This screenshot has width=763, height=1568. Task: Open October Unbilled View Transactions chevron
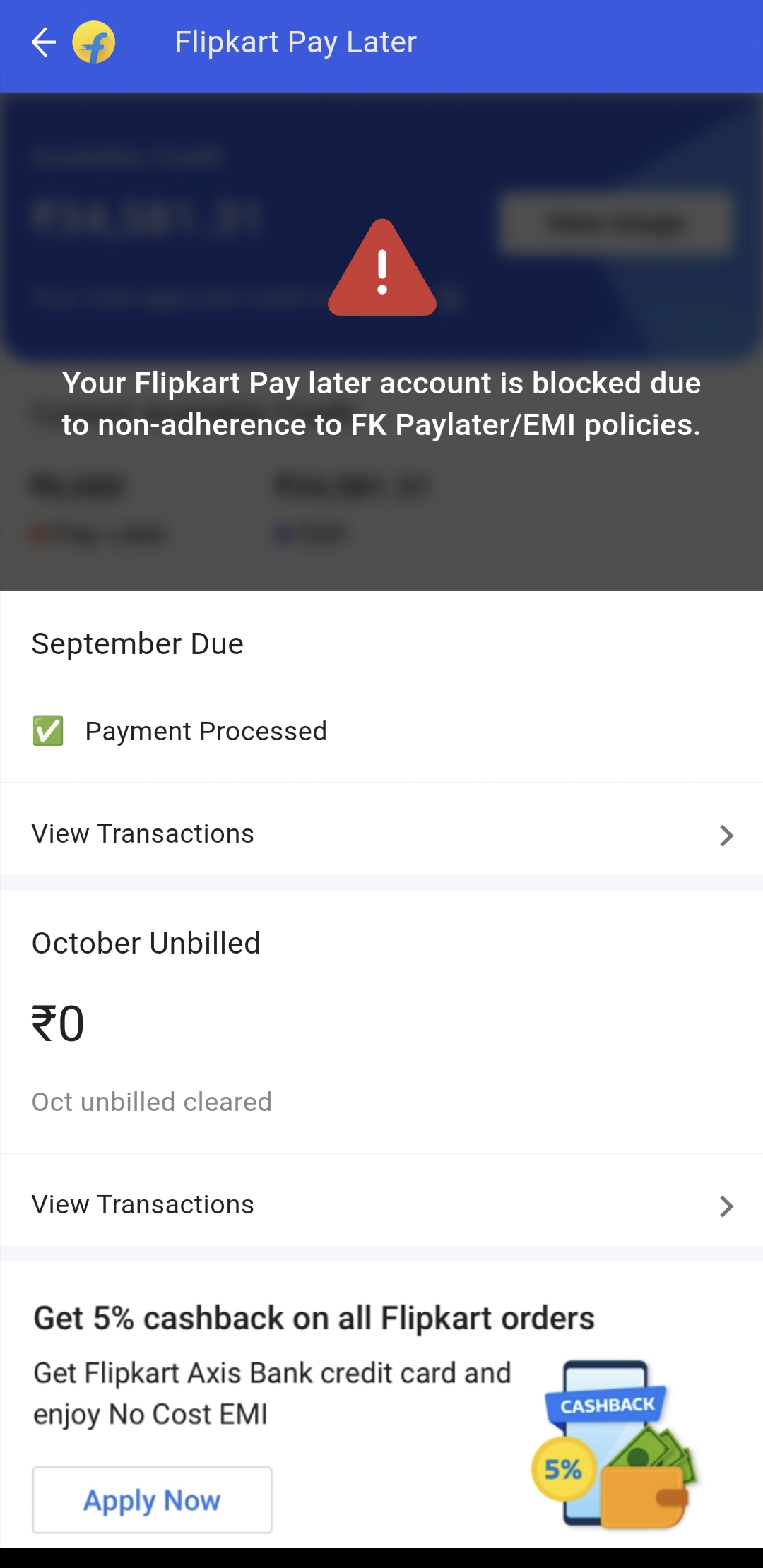coord(726,1206)
